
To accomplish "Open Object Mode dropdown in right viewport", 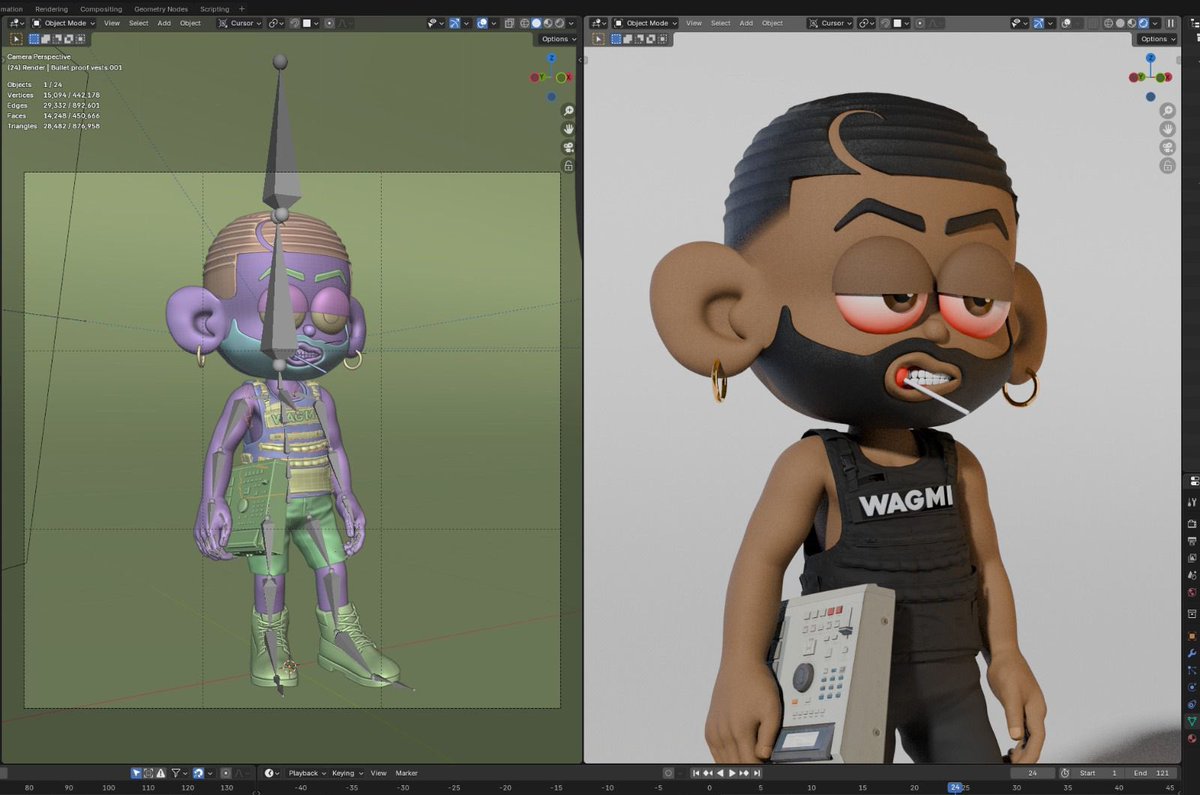I will coord(646,23).
